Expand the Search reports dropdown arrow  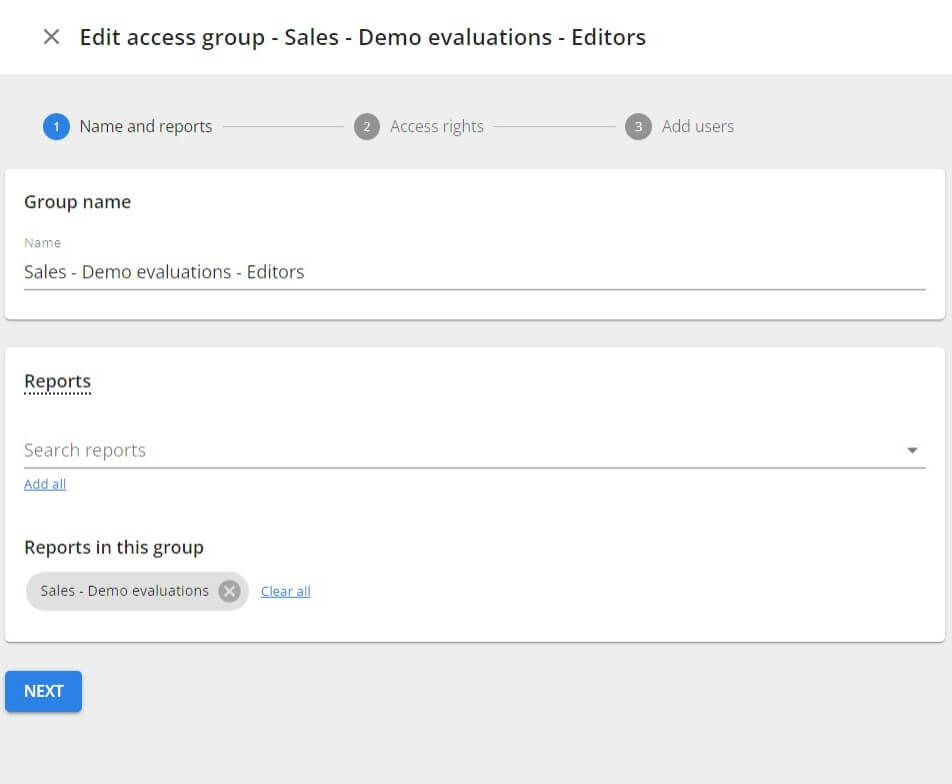coord(912,451)
